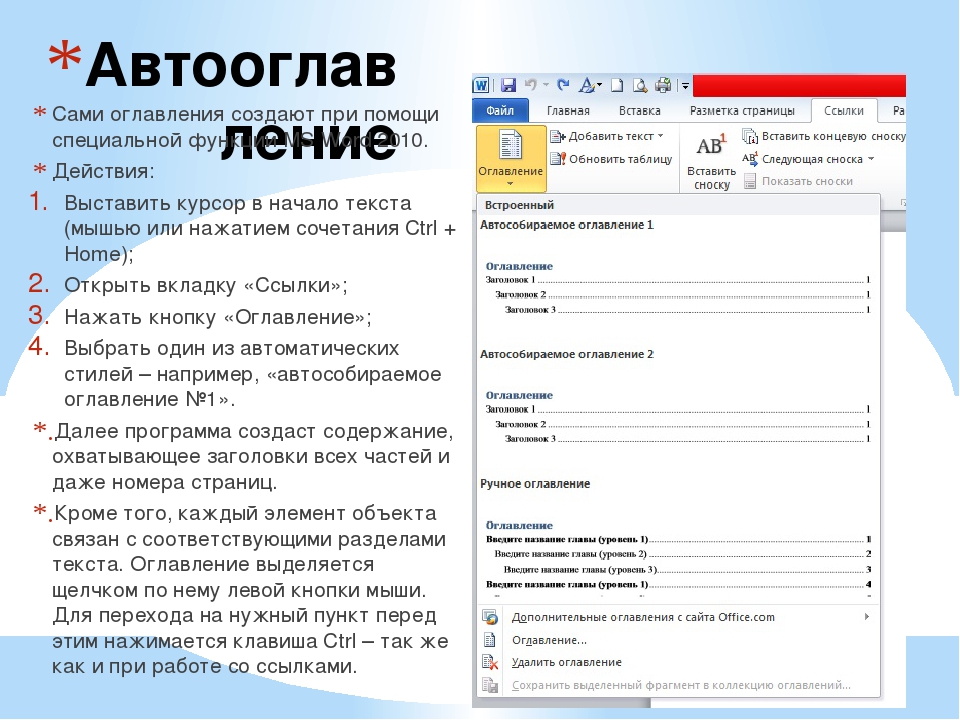The height and width of the screenshot is (720, 960).
Task: Expand the «Добавить текст» dropdown
Action: coord(661,136)
